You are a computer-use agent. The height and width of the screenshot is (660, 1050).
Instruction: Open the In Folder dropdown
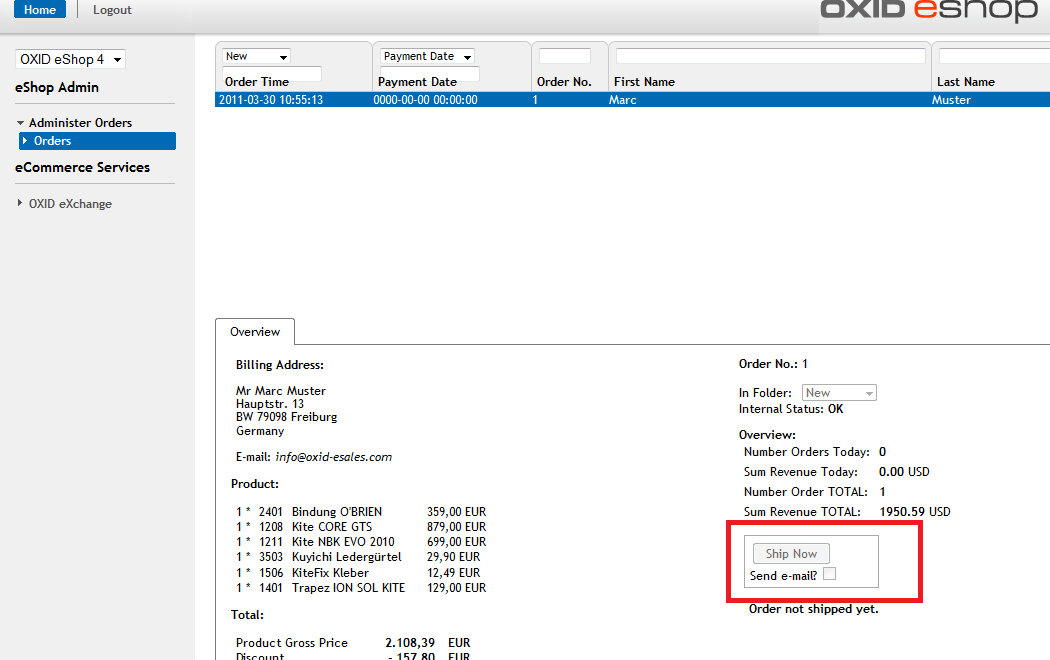[839, 393]
